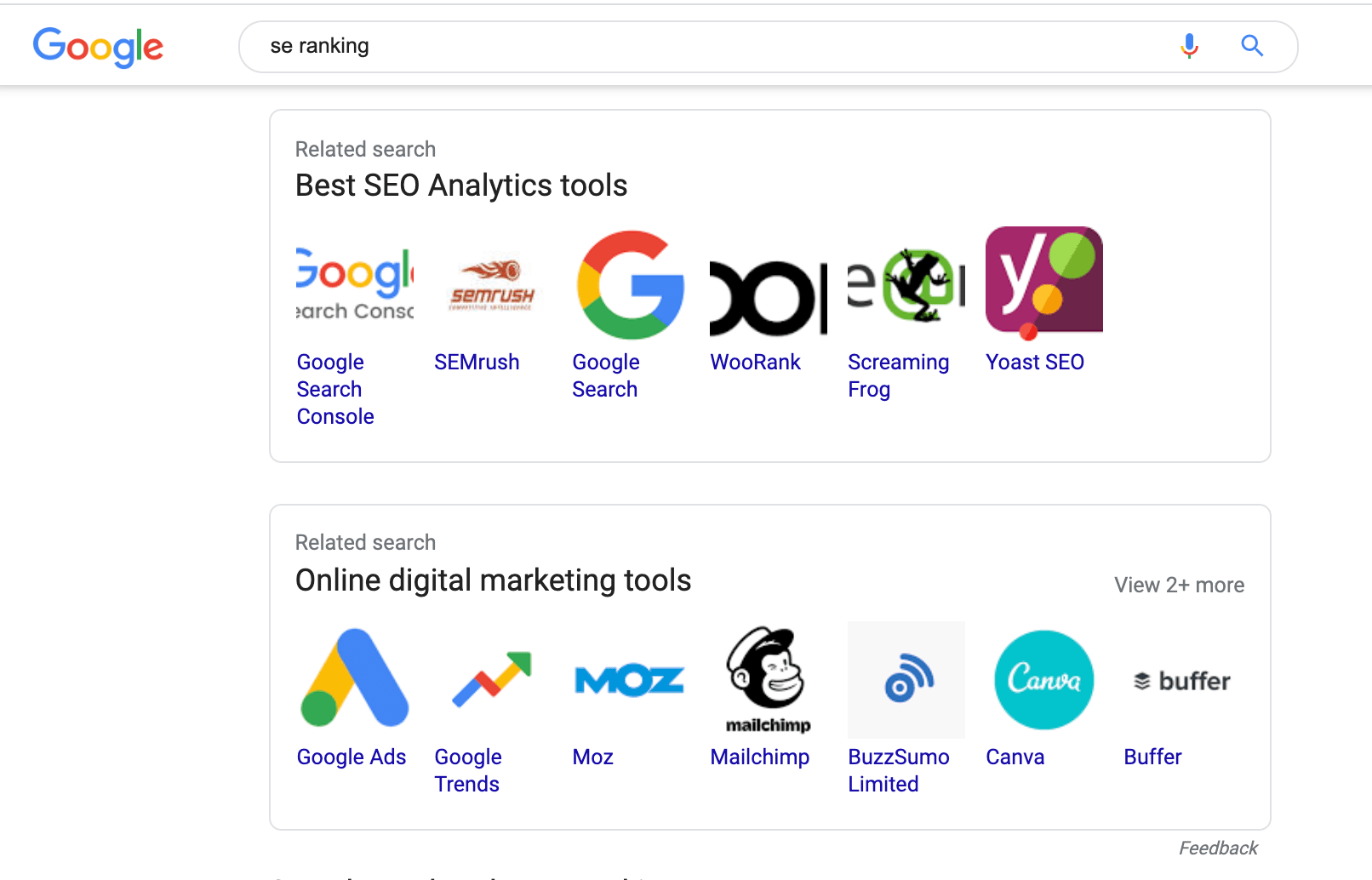Screen dimensions: 1372x880
Task: Click the Google Search Console text link
Action: pyautogui.click(x=335, y=389)
